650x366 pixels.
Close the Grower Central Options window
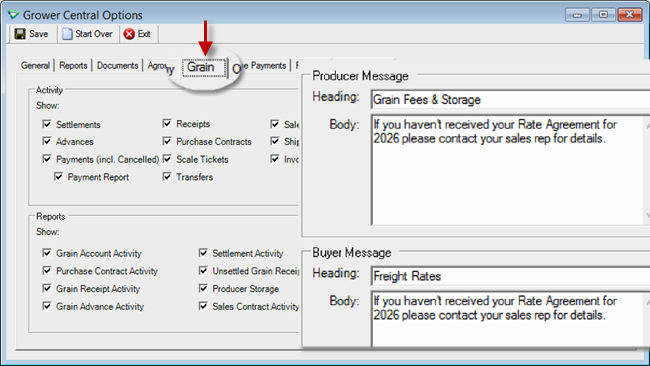[x=630, y=15]
